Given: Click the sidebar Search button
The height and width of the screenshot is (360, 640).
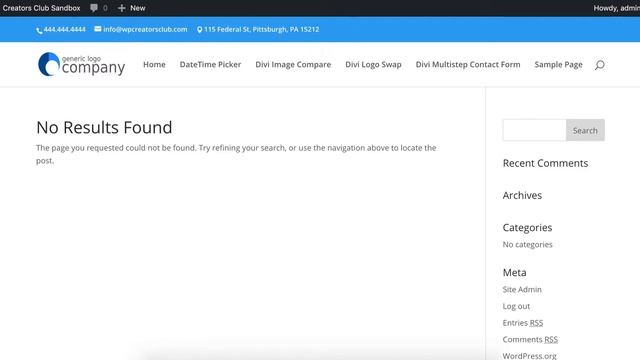Looking at the screenshot, I should tap(585, 130).
